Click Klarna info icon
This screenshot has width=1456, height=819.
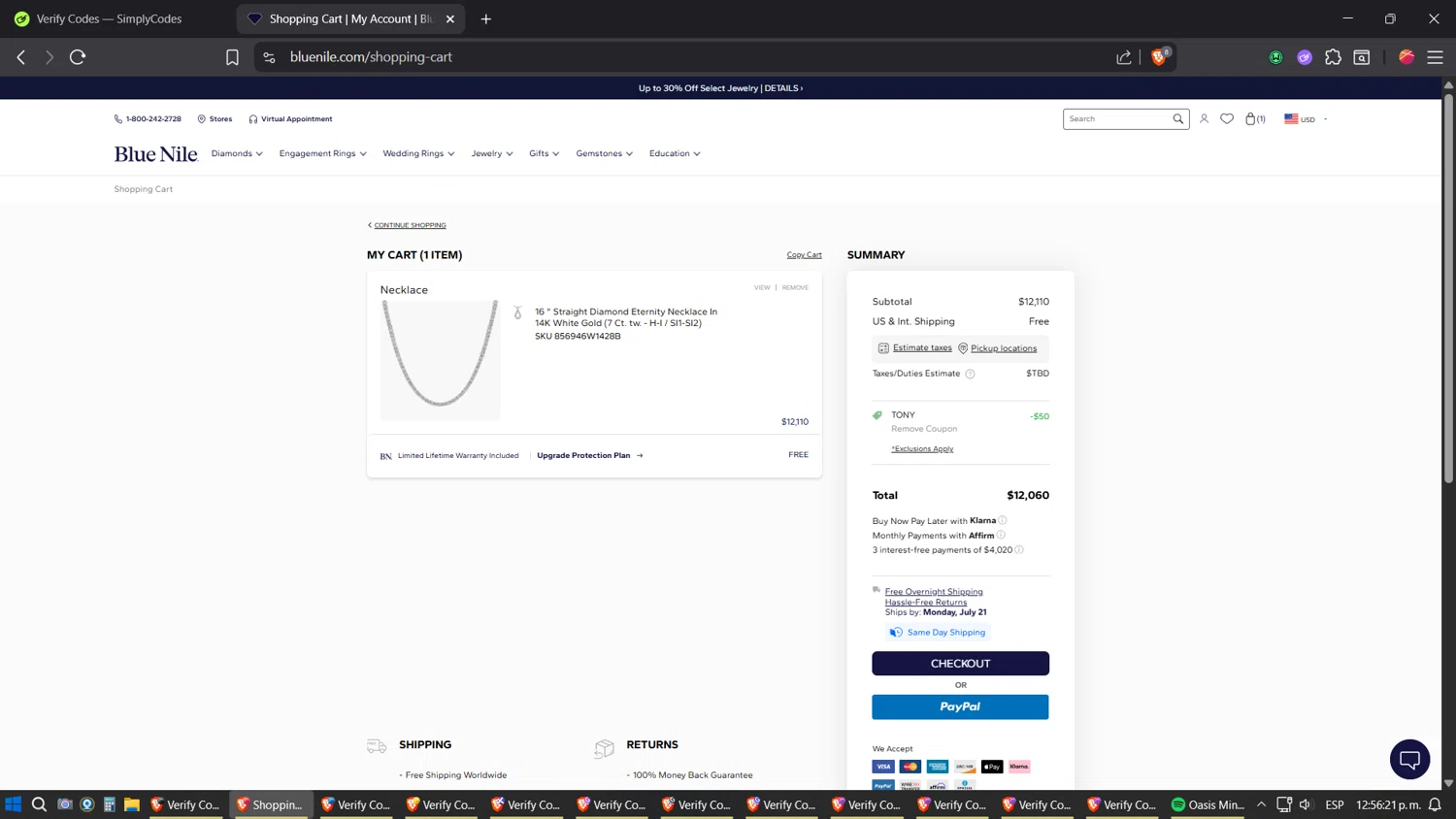[x=1003, y=520]
